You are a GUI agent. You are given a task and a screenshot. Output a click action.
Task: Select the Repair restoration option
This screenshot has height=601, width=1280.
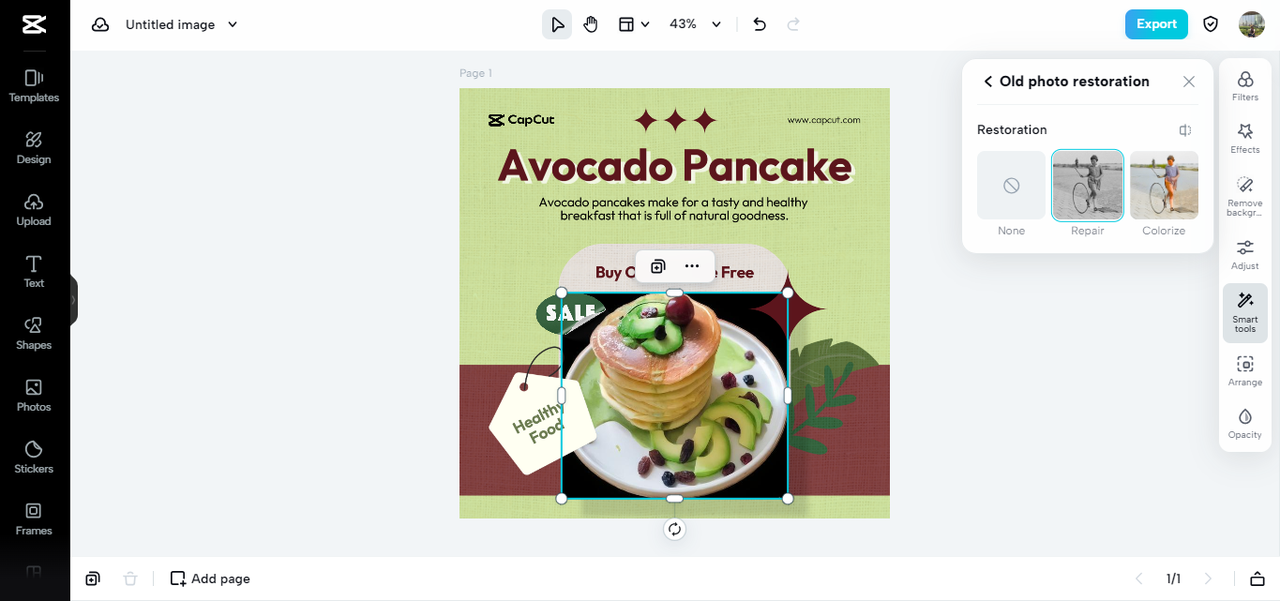(x=1087, y=185)
